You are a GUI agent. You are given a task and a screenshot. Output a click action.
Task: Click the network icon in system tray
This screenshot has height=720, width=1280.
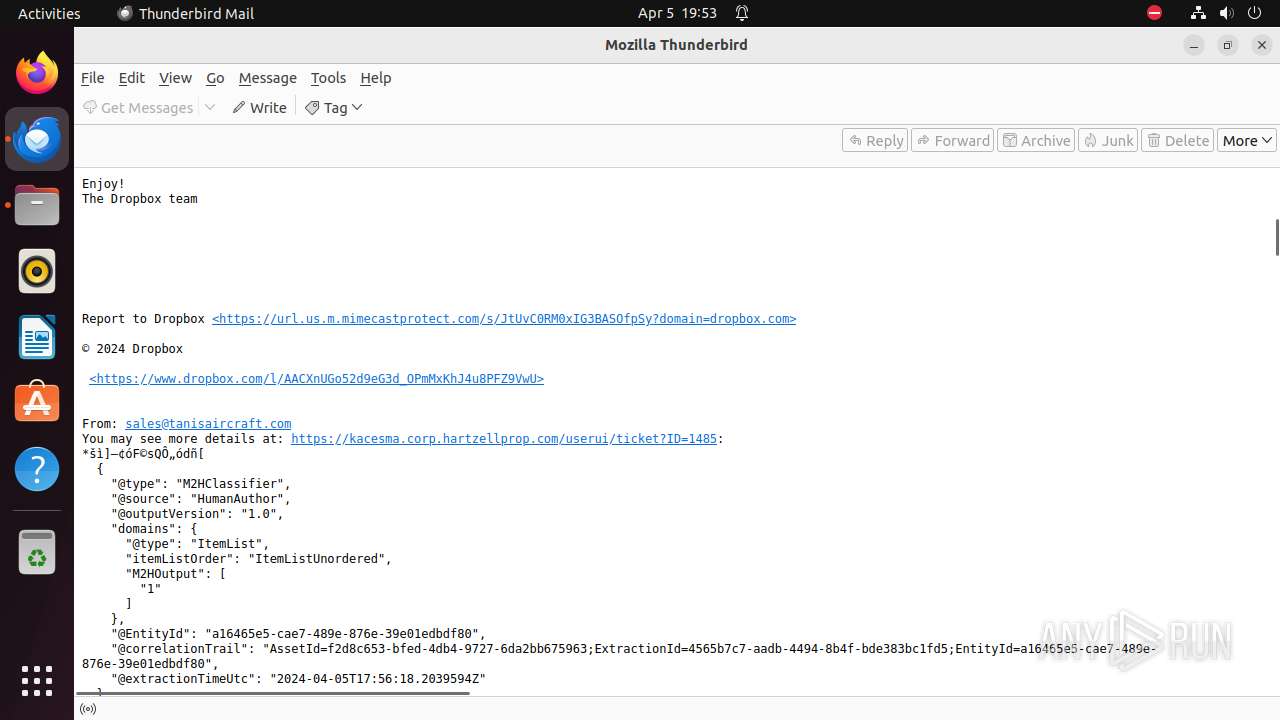(1198, 13)
